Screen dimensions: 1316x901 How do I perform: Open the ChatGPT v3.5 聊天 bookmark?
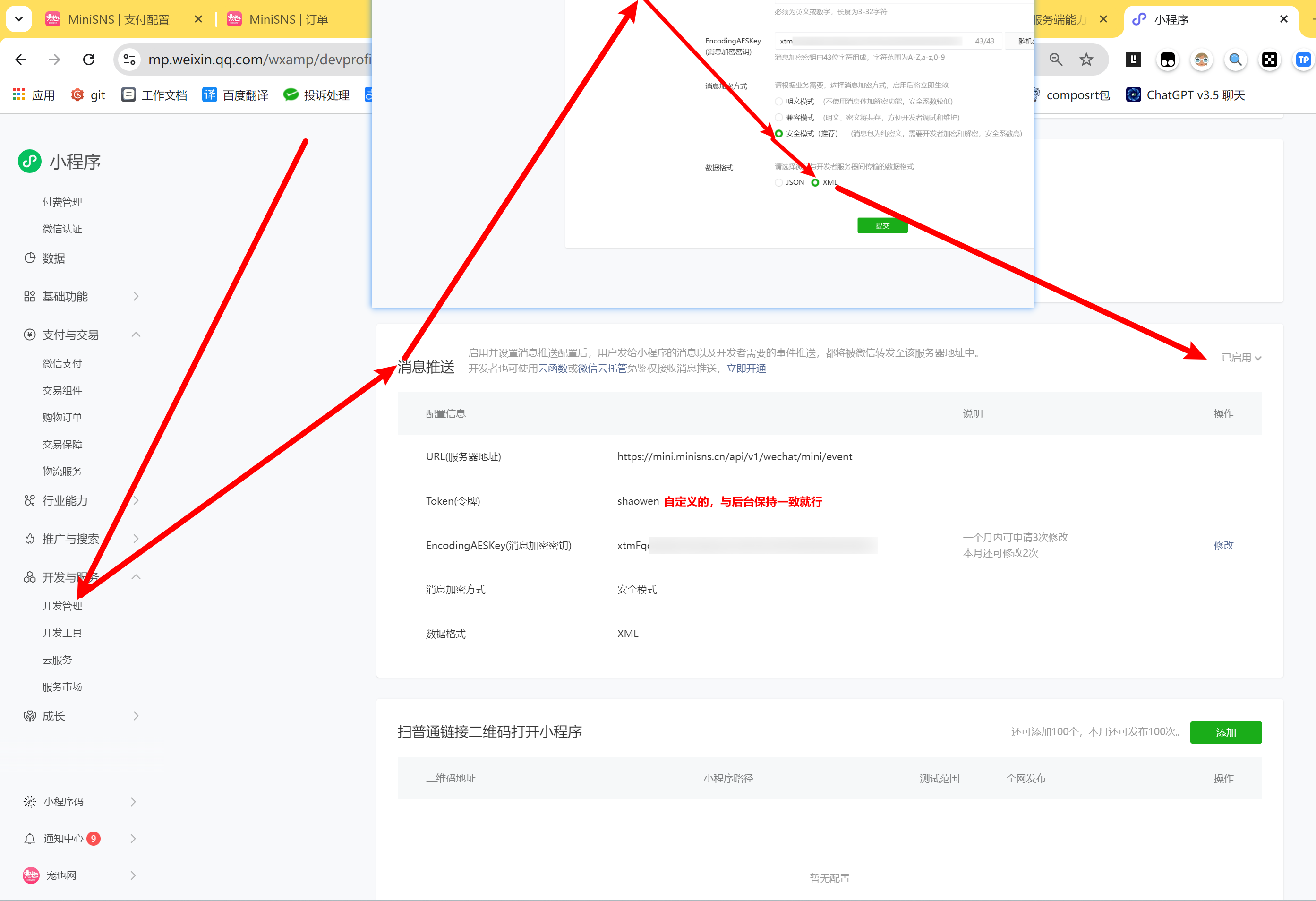[x=1186, y=95]
